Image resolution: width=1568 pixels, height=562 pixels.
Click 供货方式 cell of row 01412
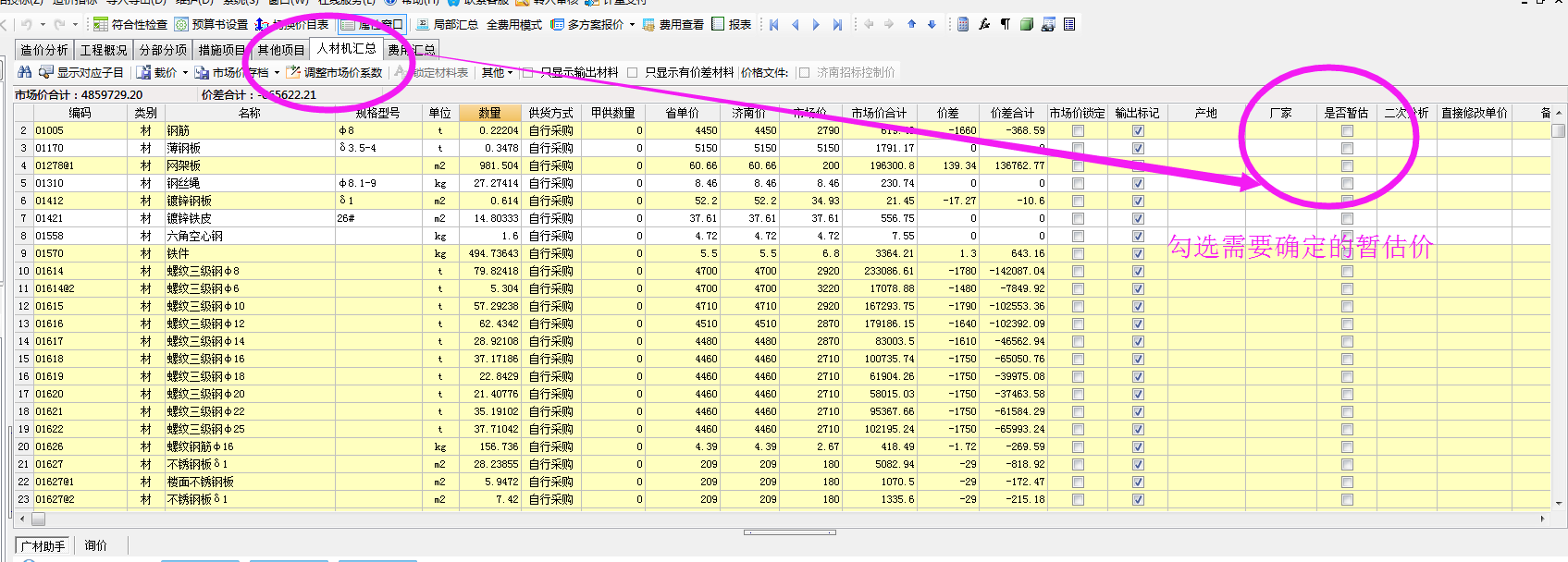(x=551, y=202)
